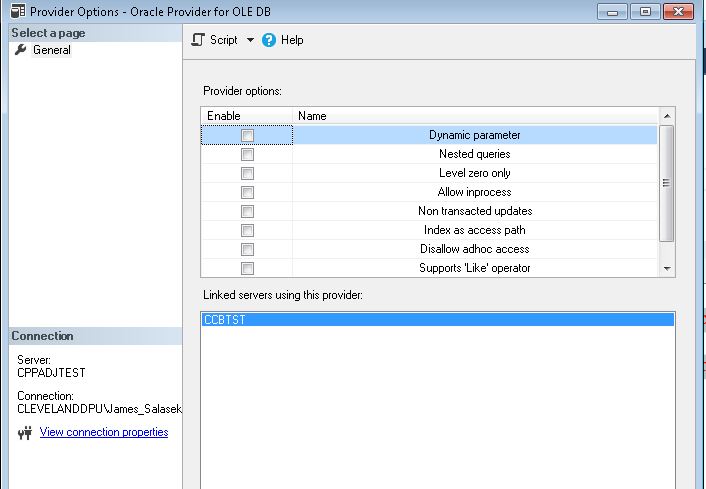Open the Script dropdown arrow
Screen dimensions: 706x489
250,40
